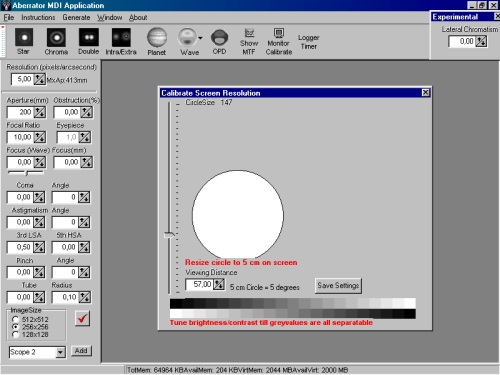
Task: Close the Calibrate Screen Resolution dialog
Action: point(425,93)
